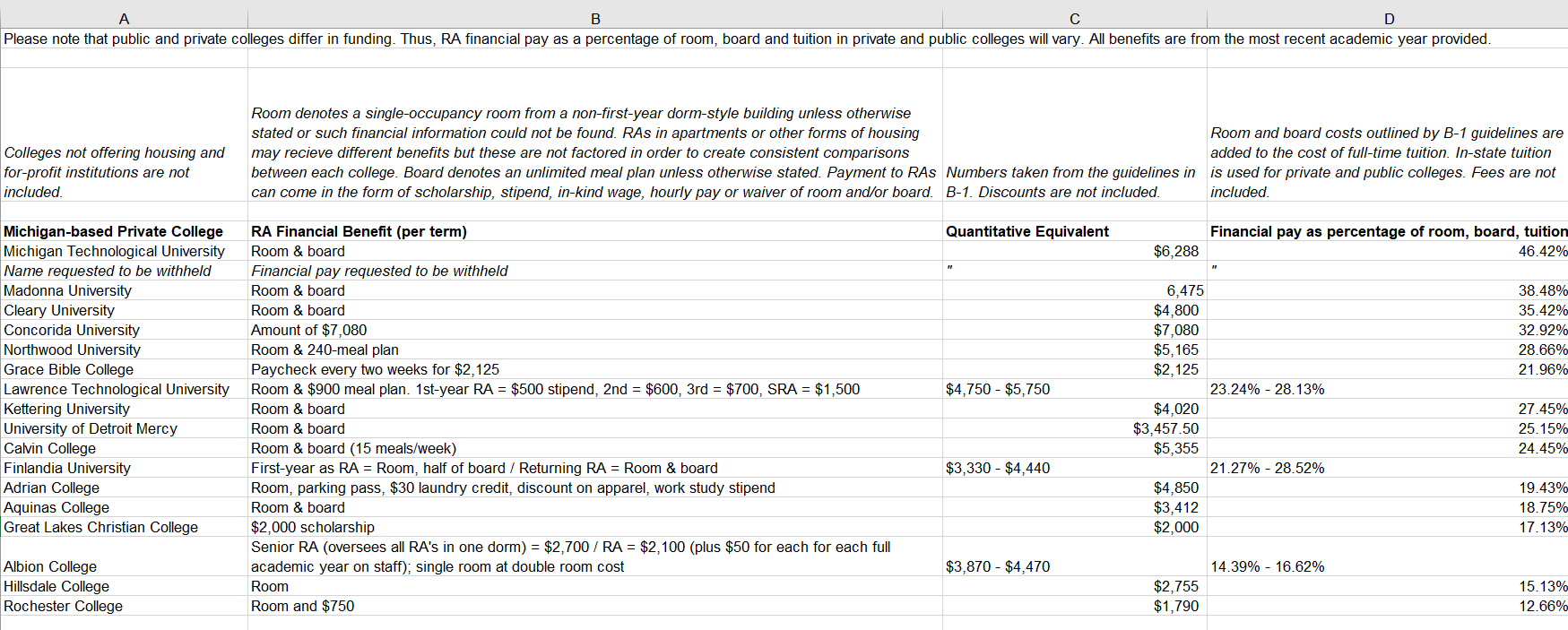Select column A header
This screenshot has width=1568, height=630.
coord(124,19)
